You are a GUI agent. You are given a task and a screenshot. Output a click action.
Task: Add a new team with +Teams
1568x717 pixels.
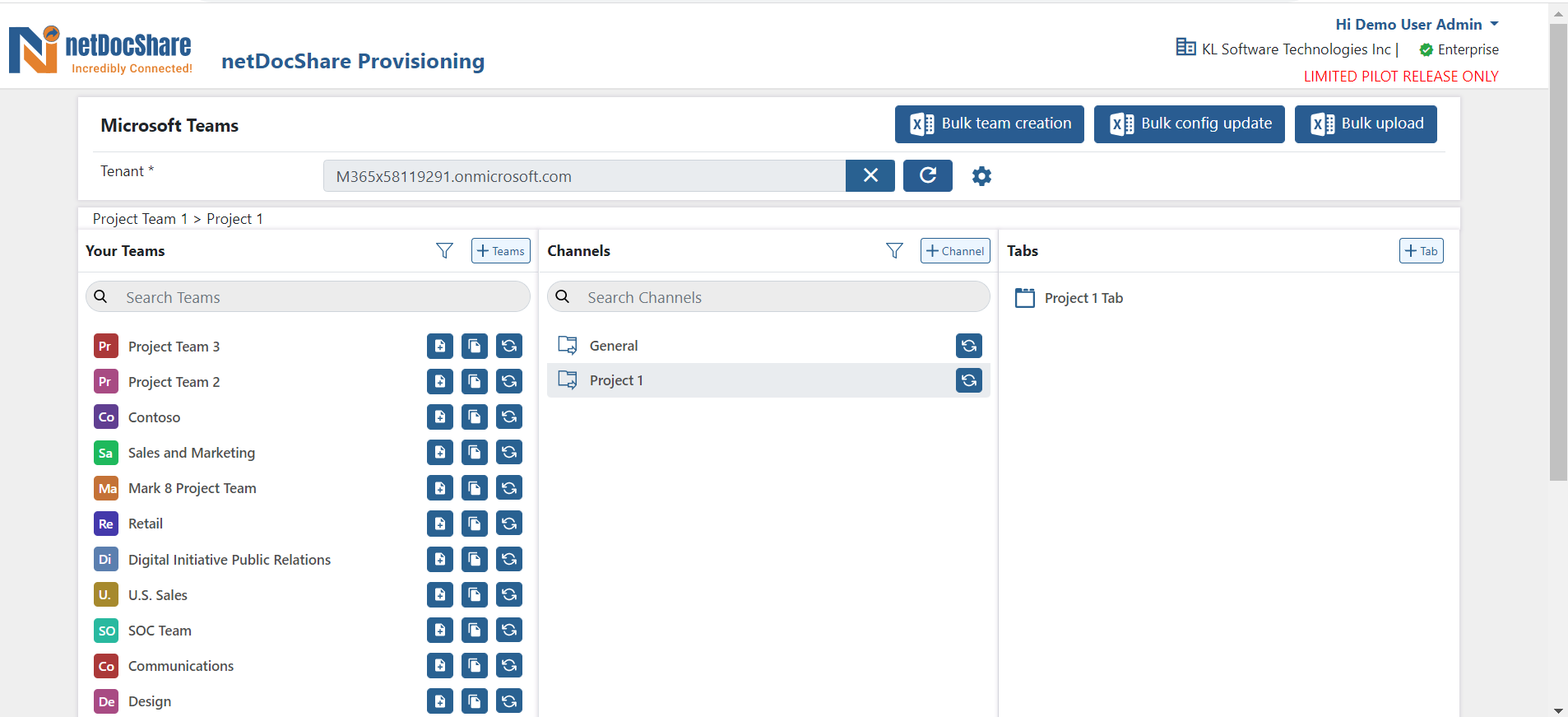tap(501, 251)
